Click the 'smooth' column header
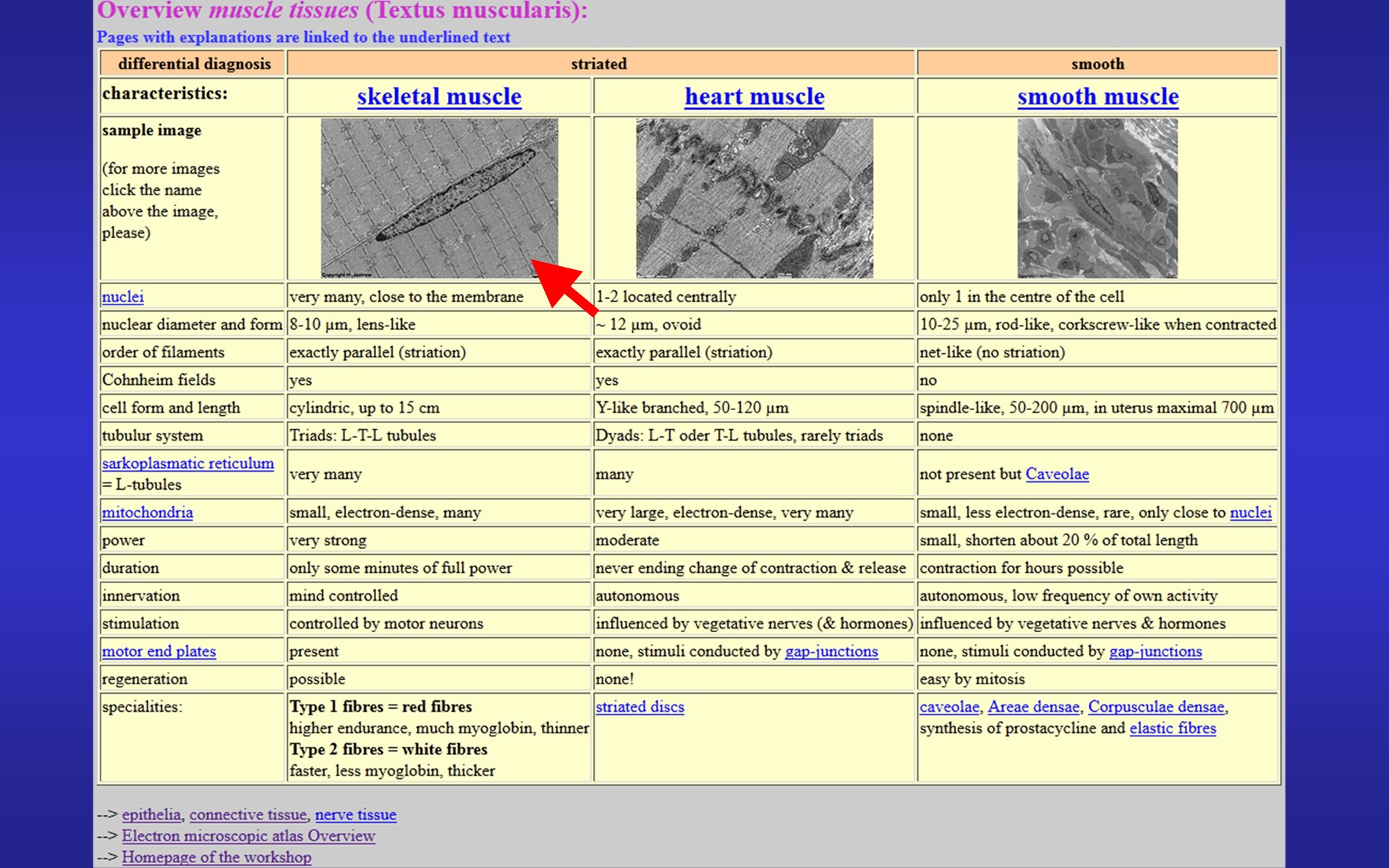Screen dimensions: 1389x868 point(1097,64)
